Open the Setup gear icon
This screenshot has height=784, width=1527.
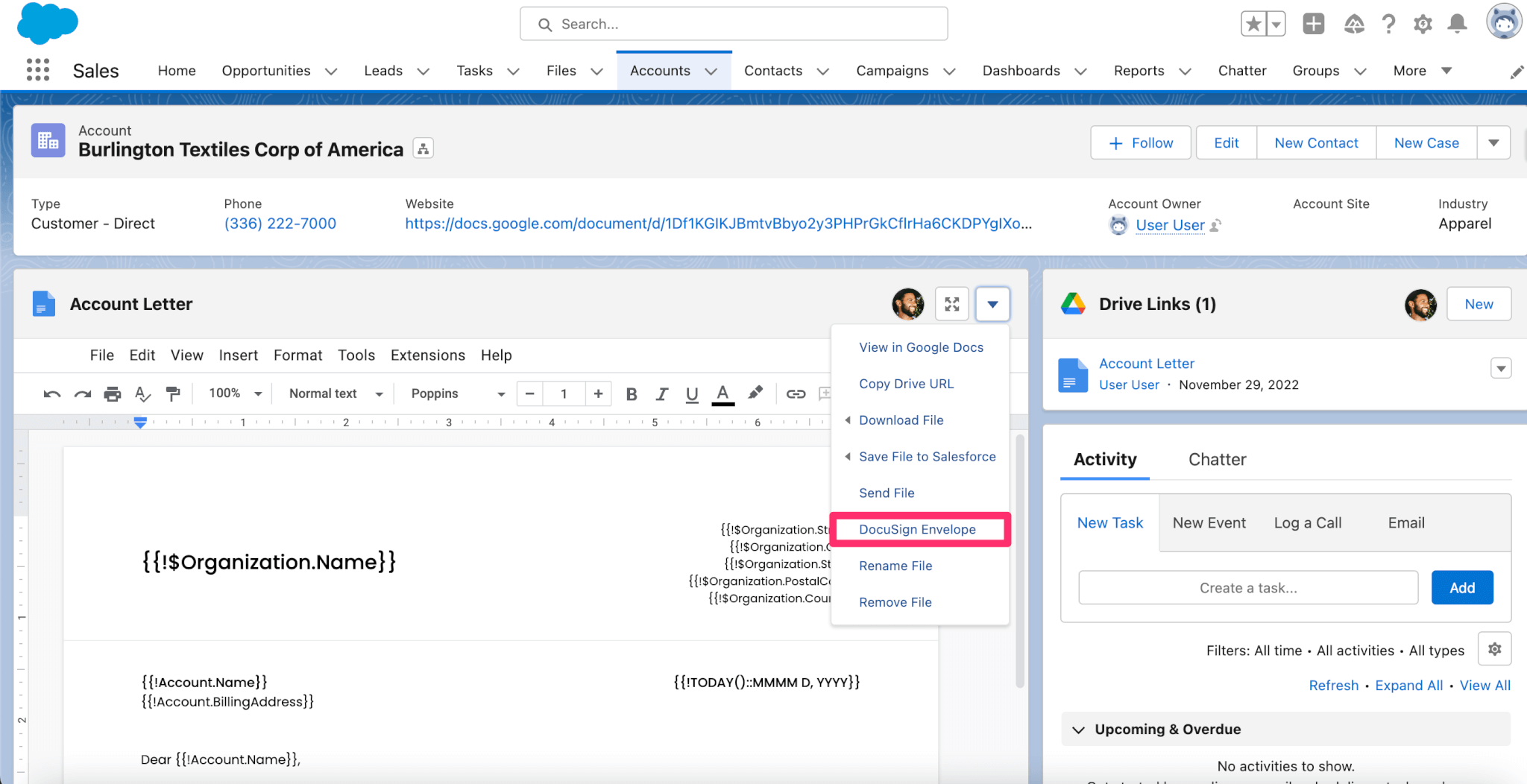pyautogui.click(x=1423, y=24)
